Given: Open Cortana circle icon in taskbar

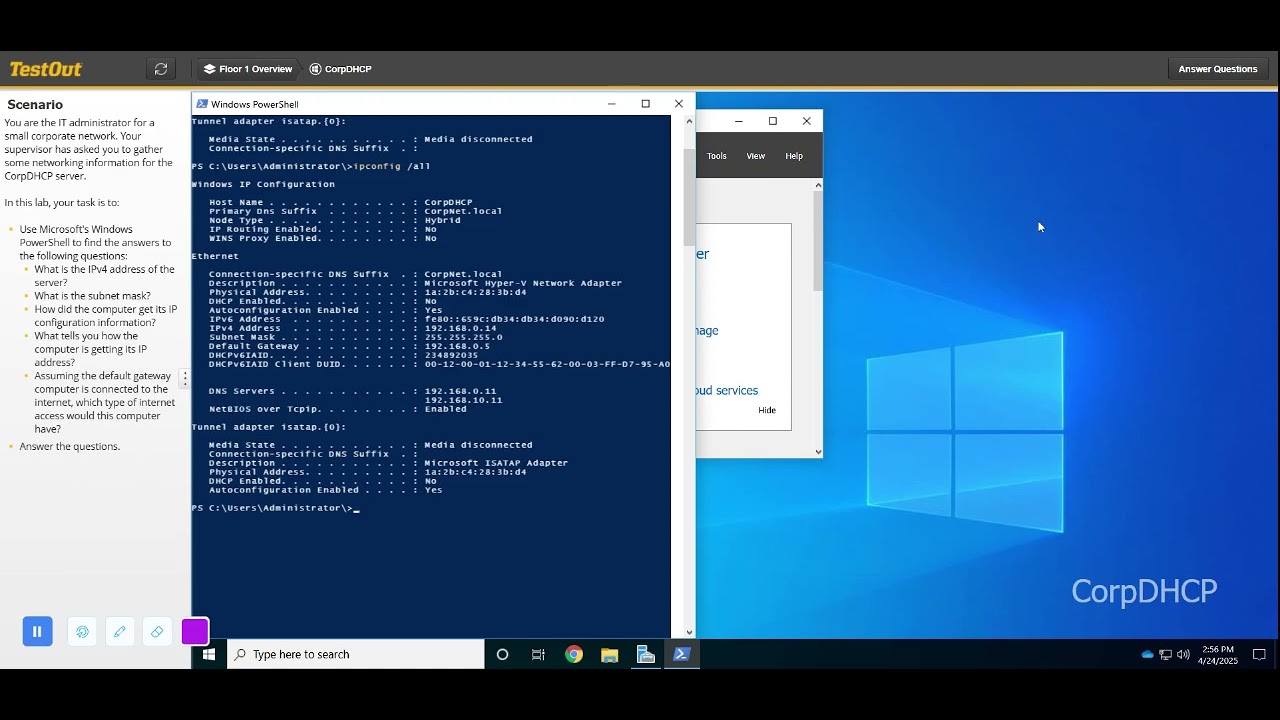Looking at the screenshot, I should 502,654.
